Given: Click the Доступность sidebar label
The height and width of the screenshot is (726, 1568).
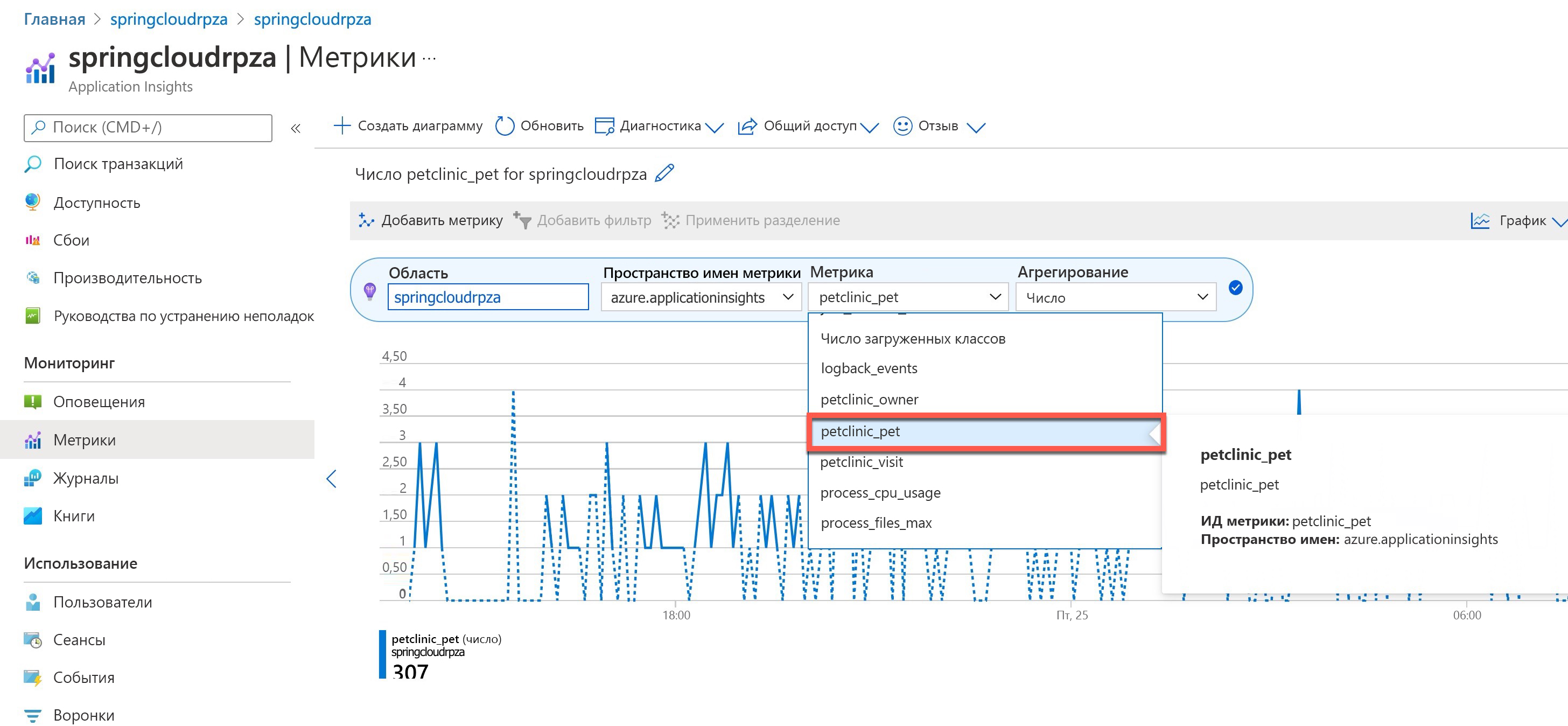Looking at the screenshot, I should pyautogui.click(x=97, y=203).
